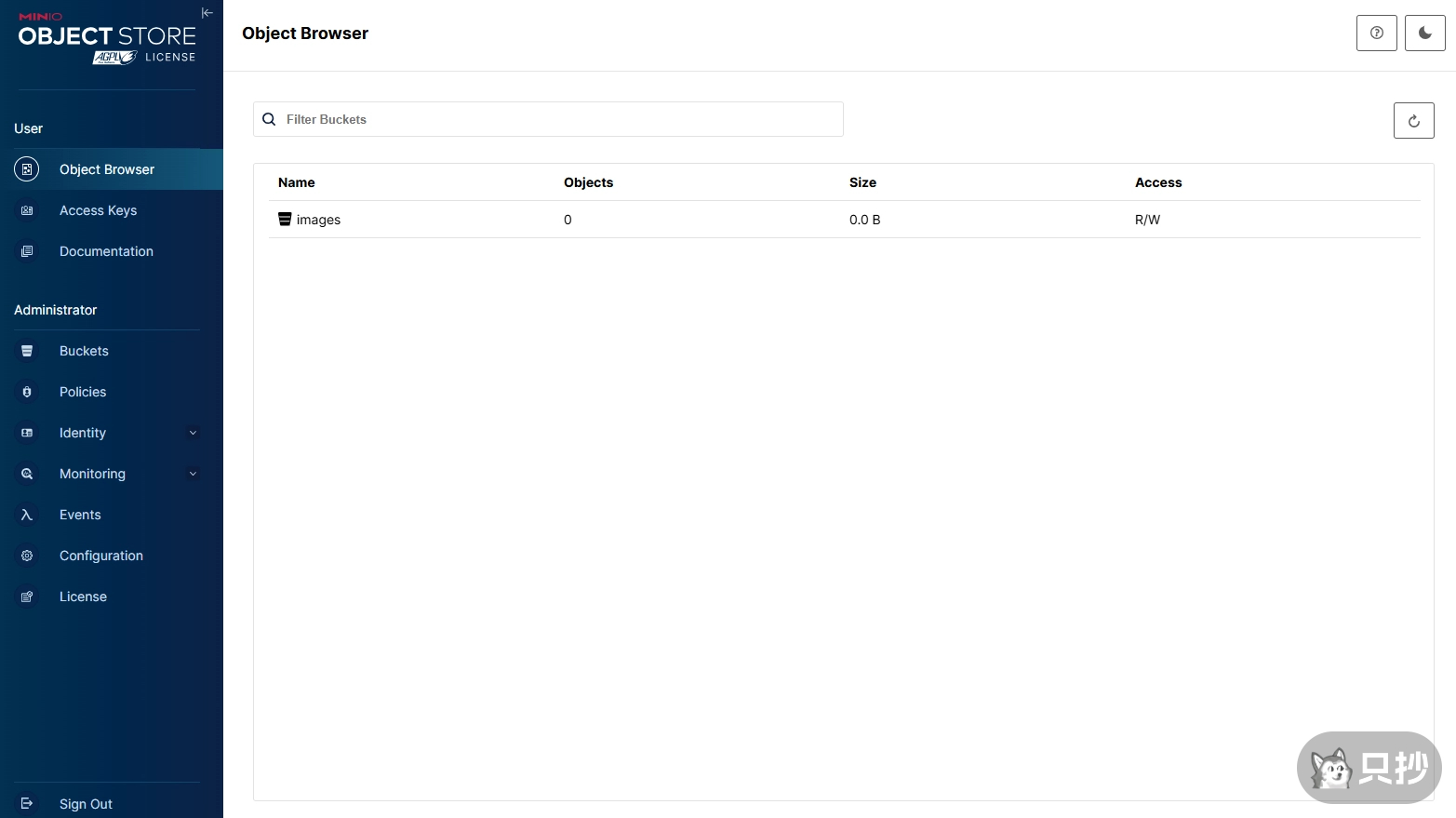Click the MinIO Object Store logo

pyautogui.click(x=106, y=34)
